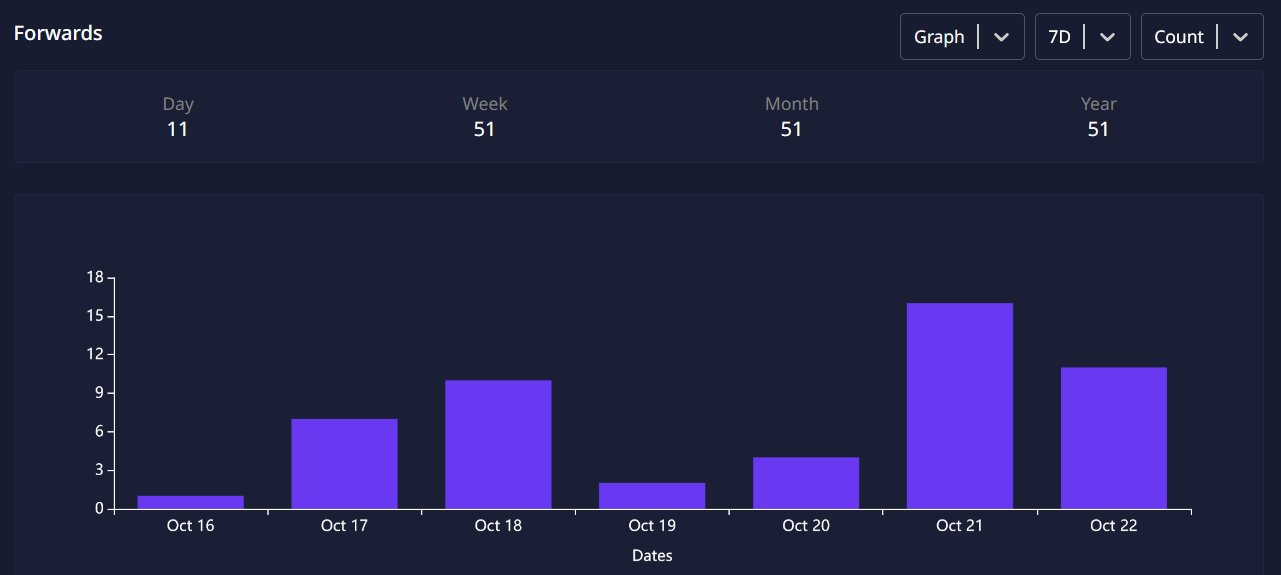Click the chevron arrow in 7D dropdown
This screenshot has height=575, width=1281.
tap(1107, 37)
